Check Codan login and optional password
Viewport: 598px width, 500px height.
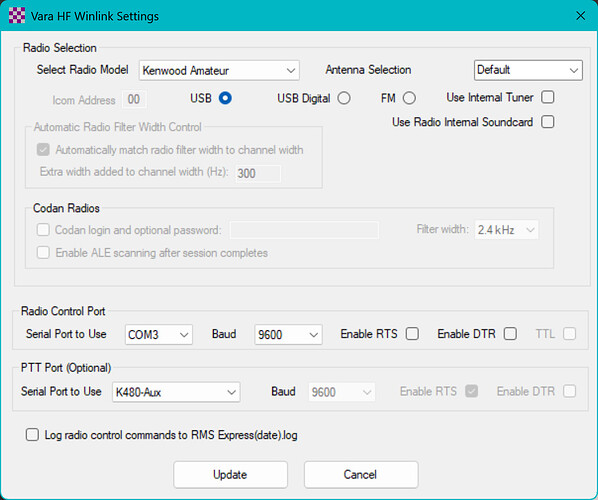43,230
